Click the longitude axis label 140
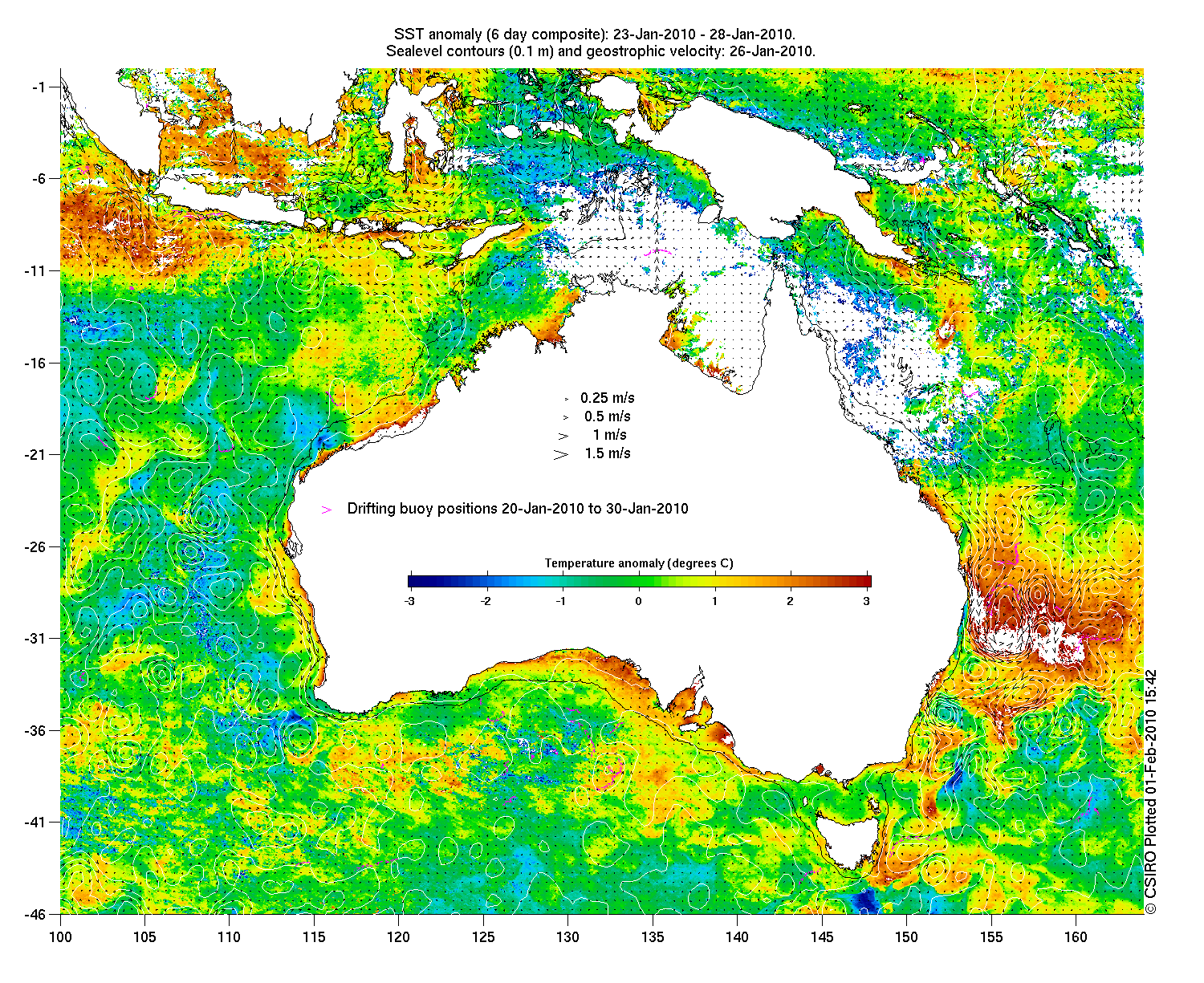 point(738,937)
